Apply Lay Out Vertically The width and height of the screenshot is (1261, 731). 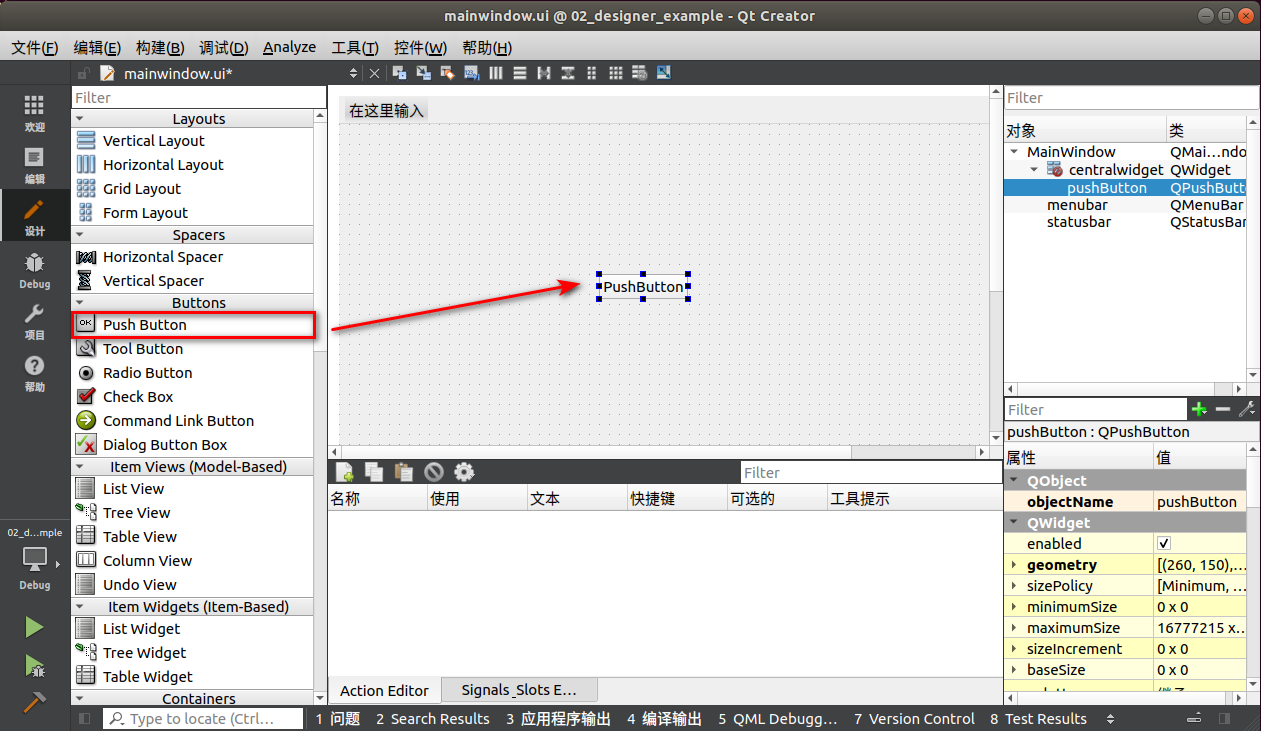tap(520, 73)
